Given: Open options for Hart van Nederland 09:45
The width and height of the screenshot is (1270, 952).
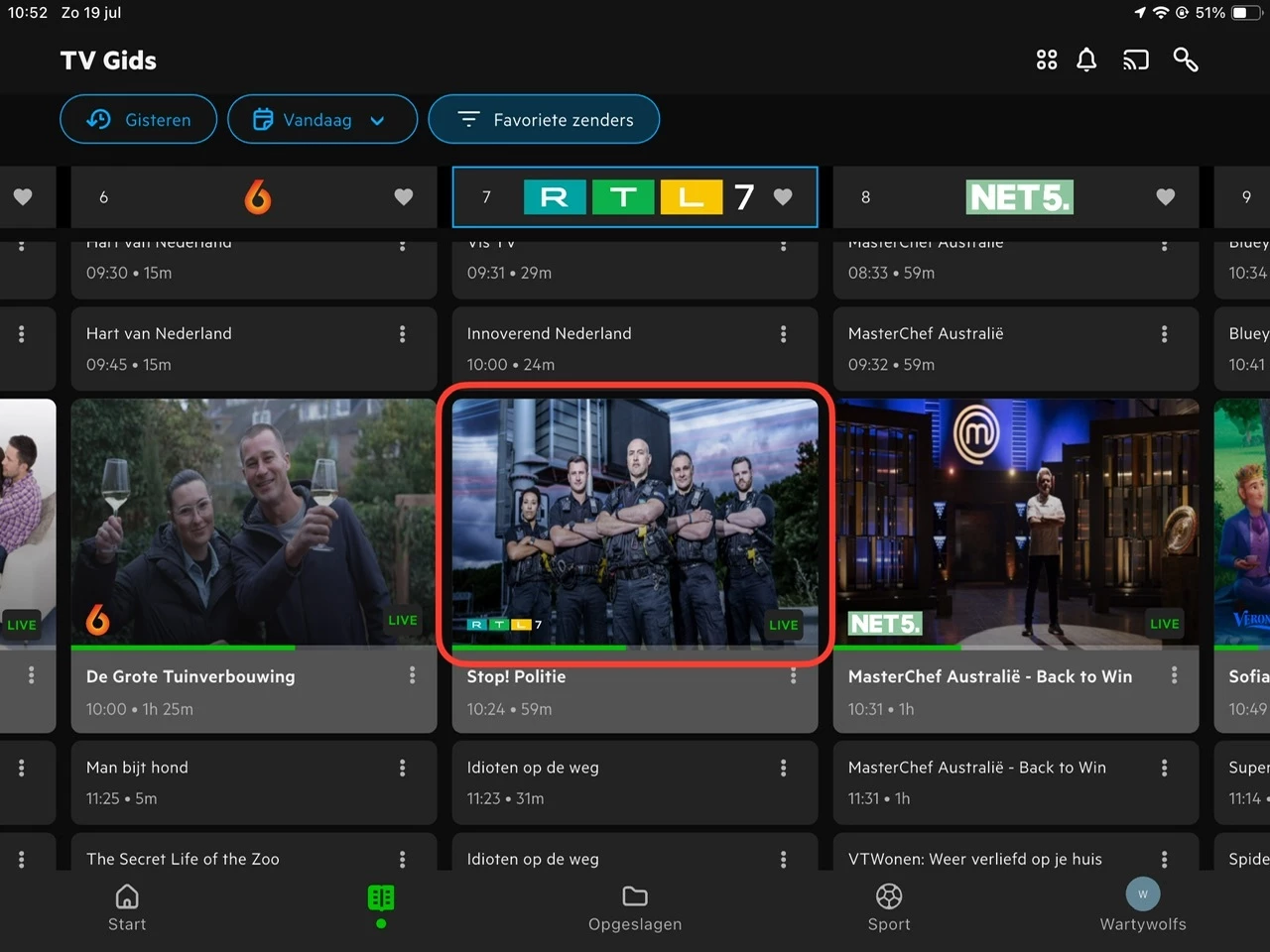Looking at the screenshot, I should tap(402, 334).
